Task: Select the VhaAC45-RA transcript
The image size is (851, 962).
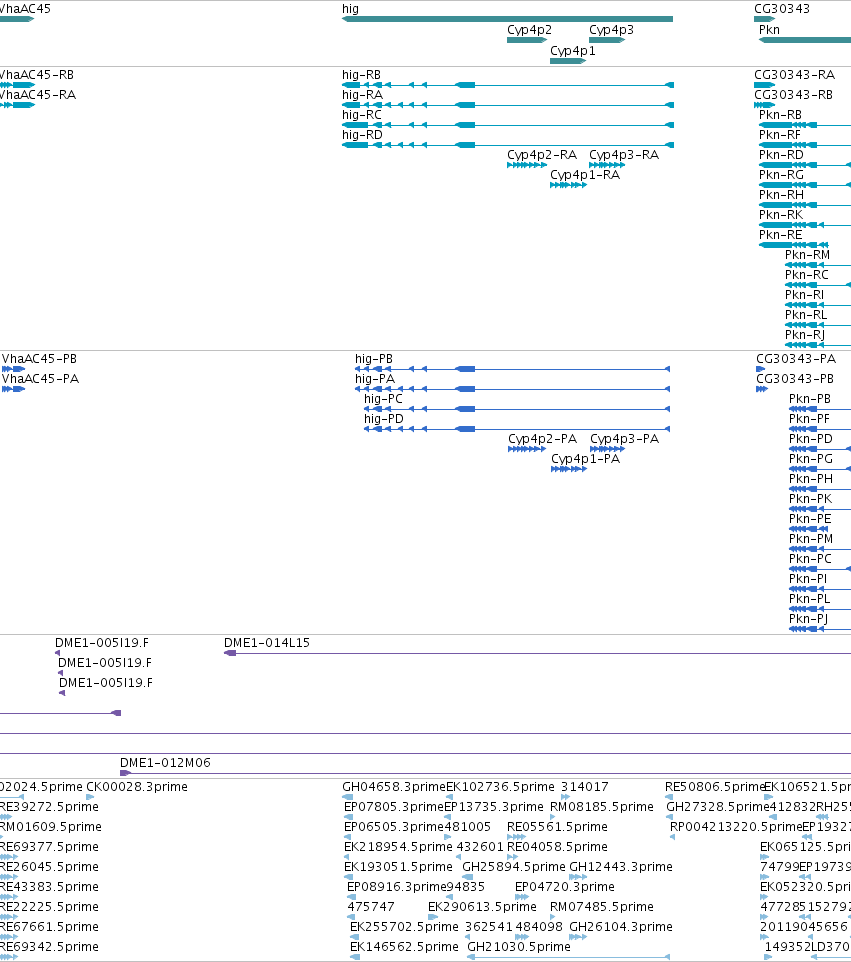Action: click(17, 105)
